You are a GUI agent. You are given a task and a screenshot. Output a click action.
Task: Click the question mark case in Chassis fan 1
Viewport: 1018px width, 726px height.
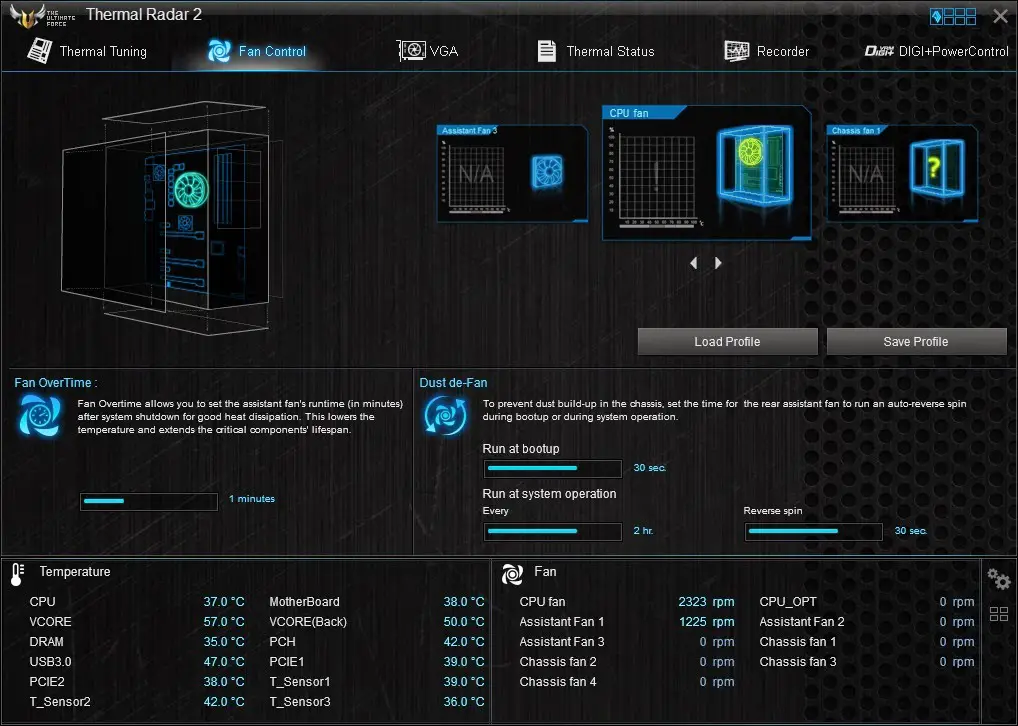937,168
